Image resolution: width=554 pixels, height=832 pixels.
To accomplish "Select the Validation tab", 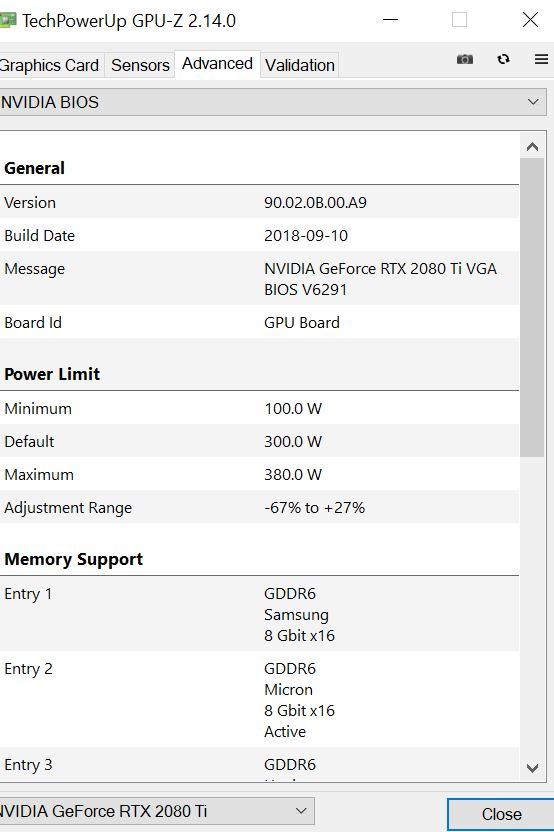I will [x=300, y=65].
